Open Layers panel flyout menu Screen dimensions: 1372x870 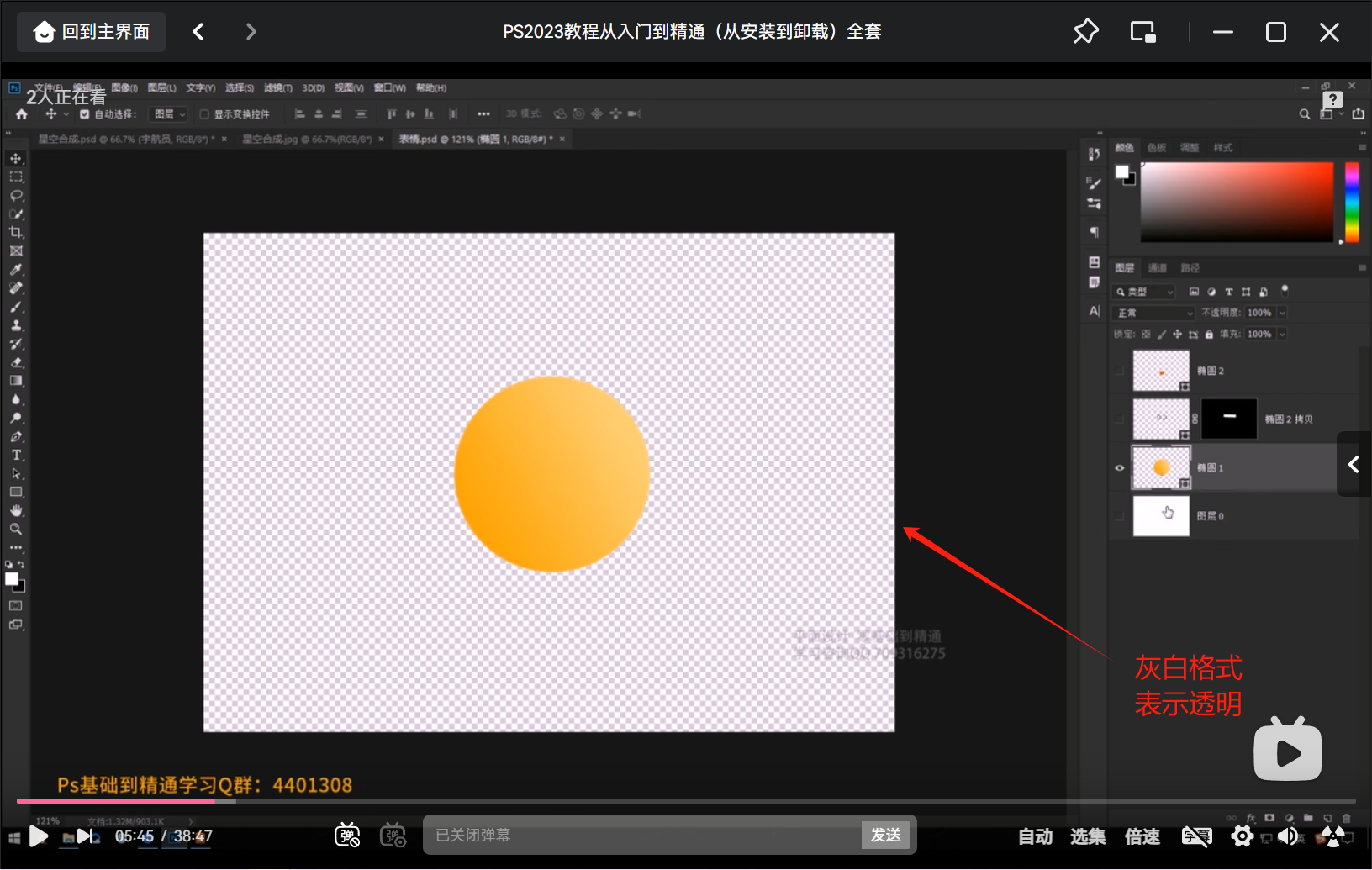pos(1362,268)
